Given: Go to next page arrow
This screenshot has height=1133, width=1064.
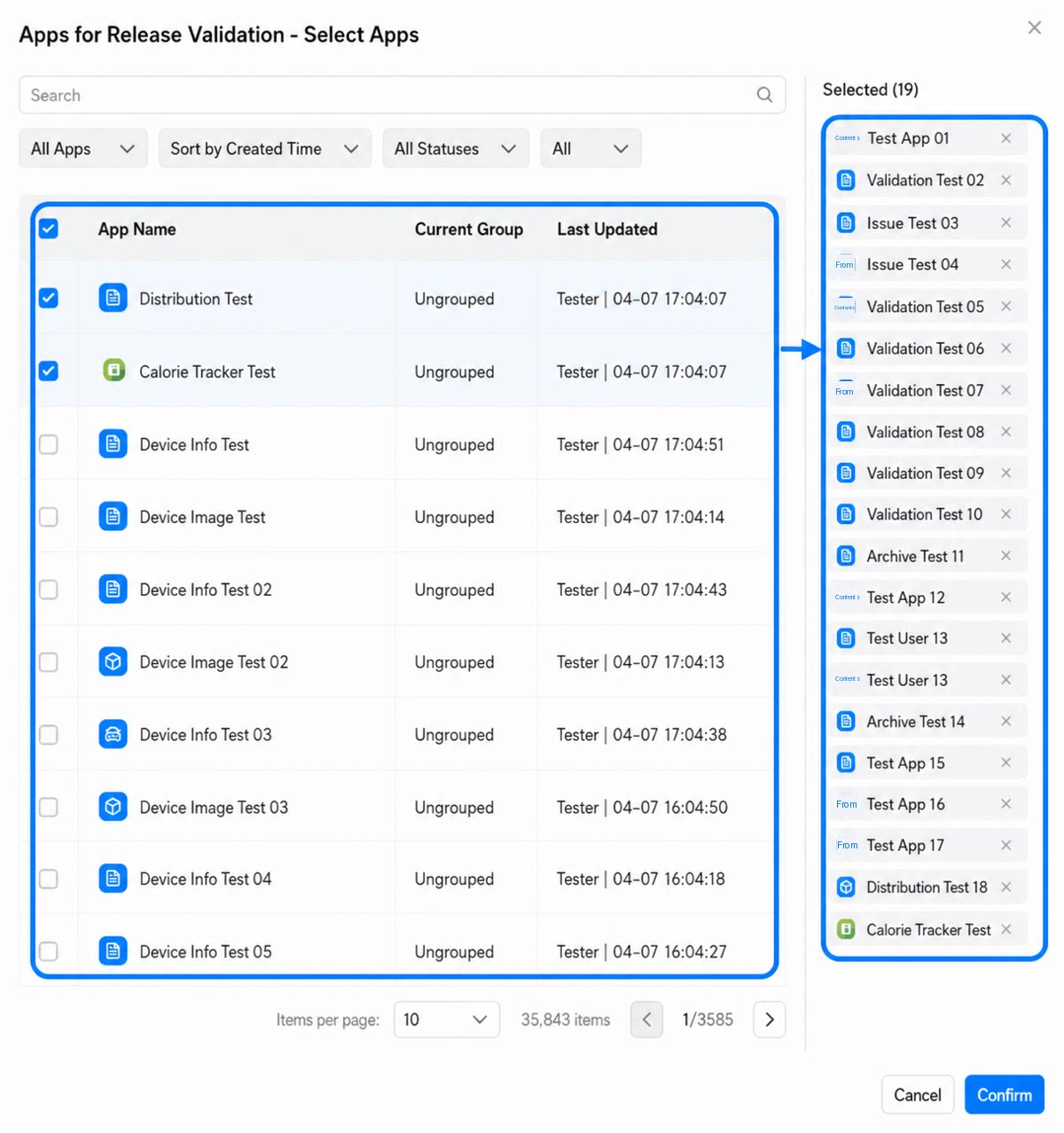Looking at the screenshot, I should pyautogui.click(x=770, y=1020).
